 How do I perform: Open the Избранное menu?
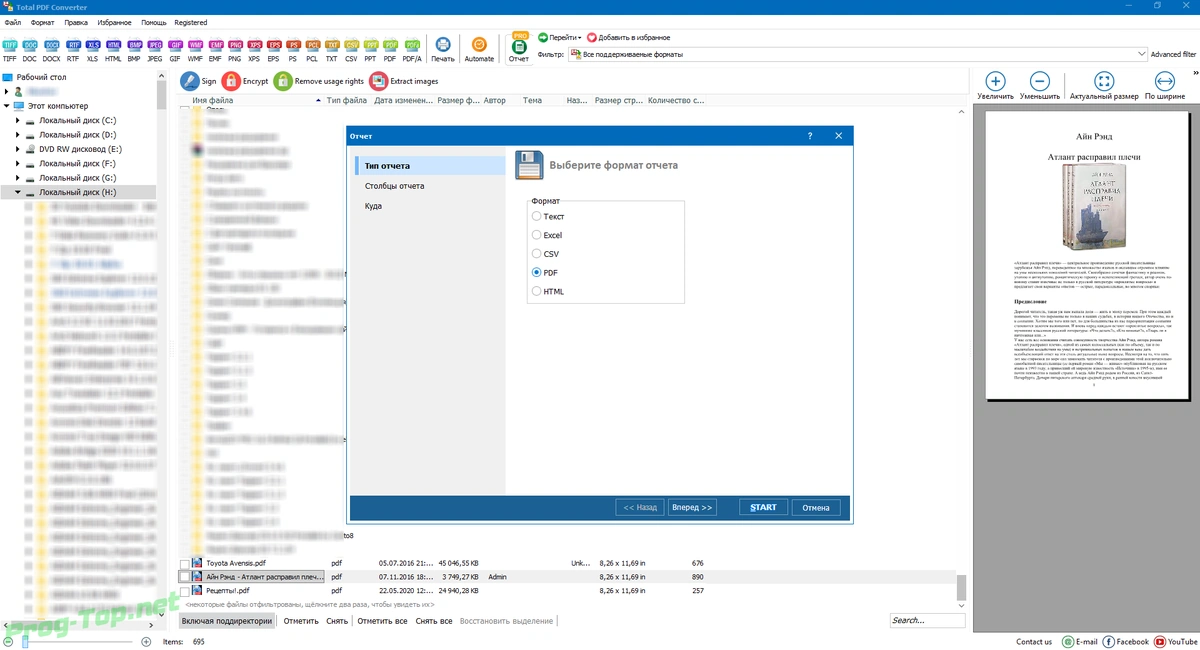click(115, 22)
